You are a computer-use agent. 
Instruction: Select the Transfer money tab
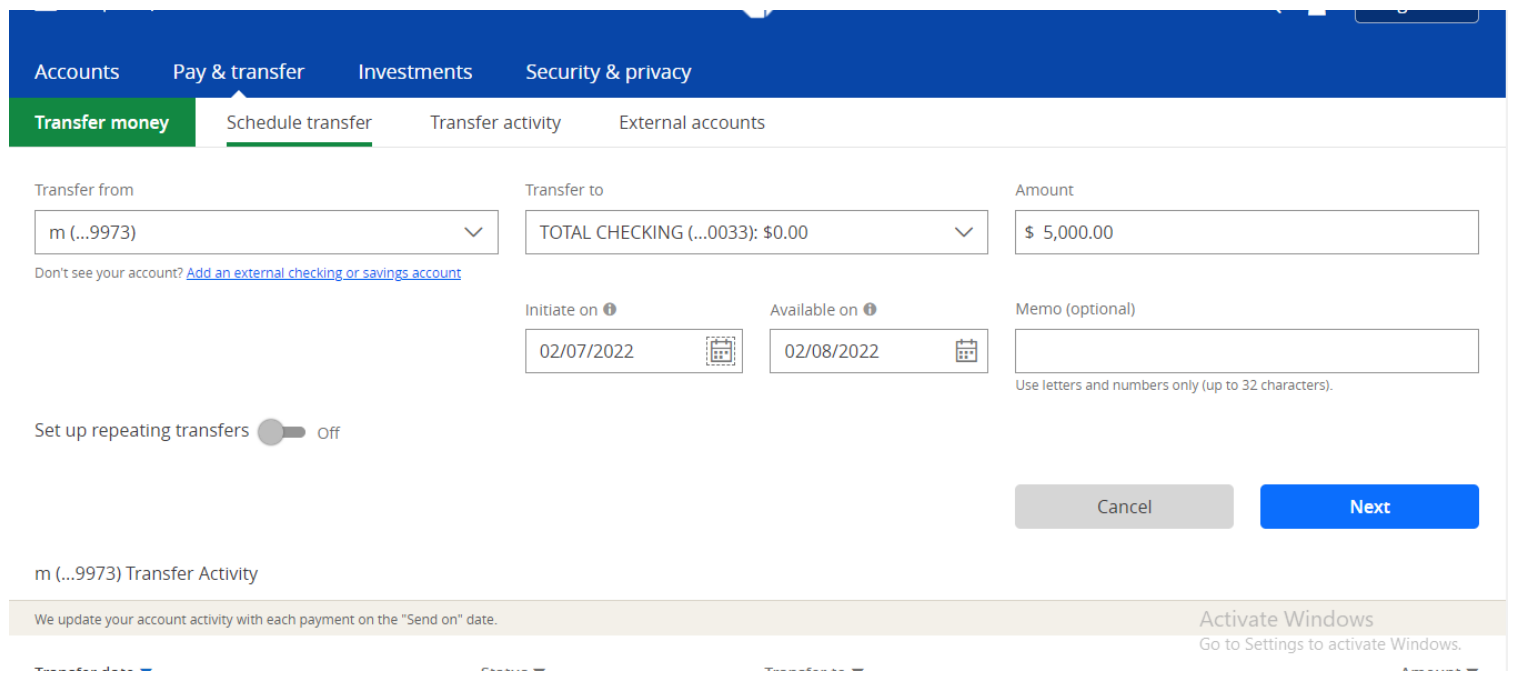102,123
